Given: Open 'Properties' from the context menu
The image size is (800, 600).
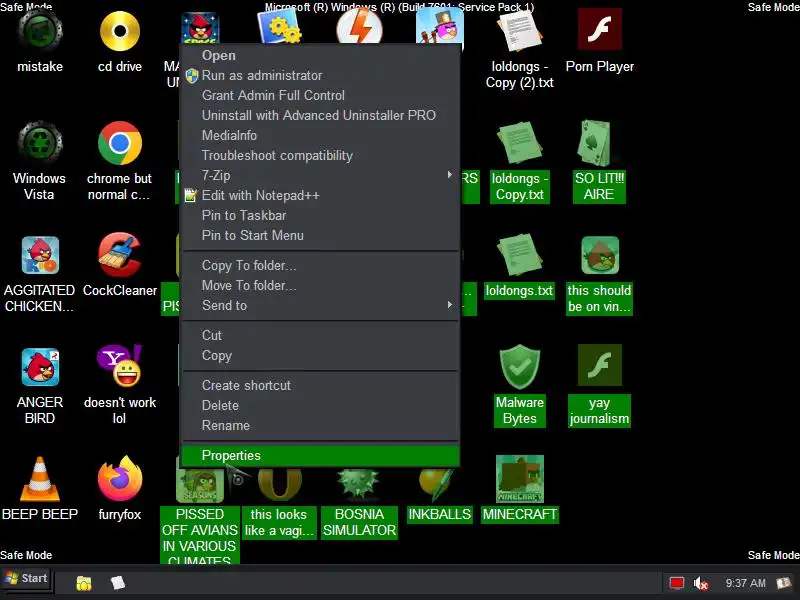Looking at the screenshot, I should tap(321, 456).
